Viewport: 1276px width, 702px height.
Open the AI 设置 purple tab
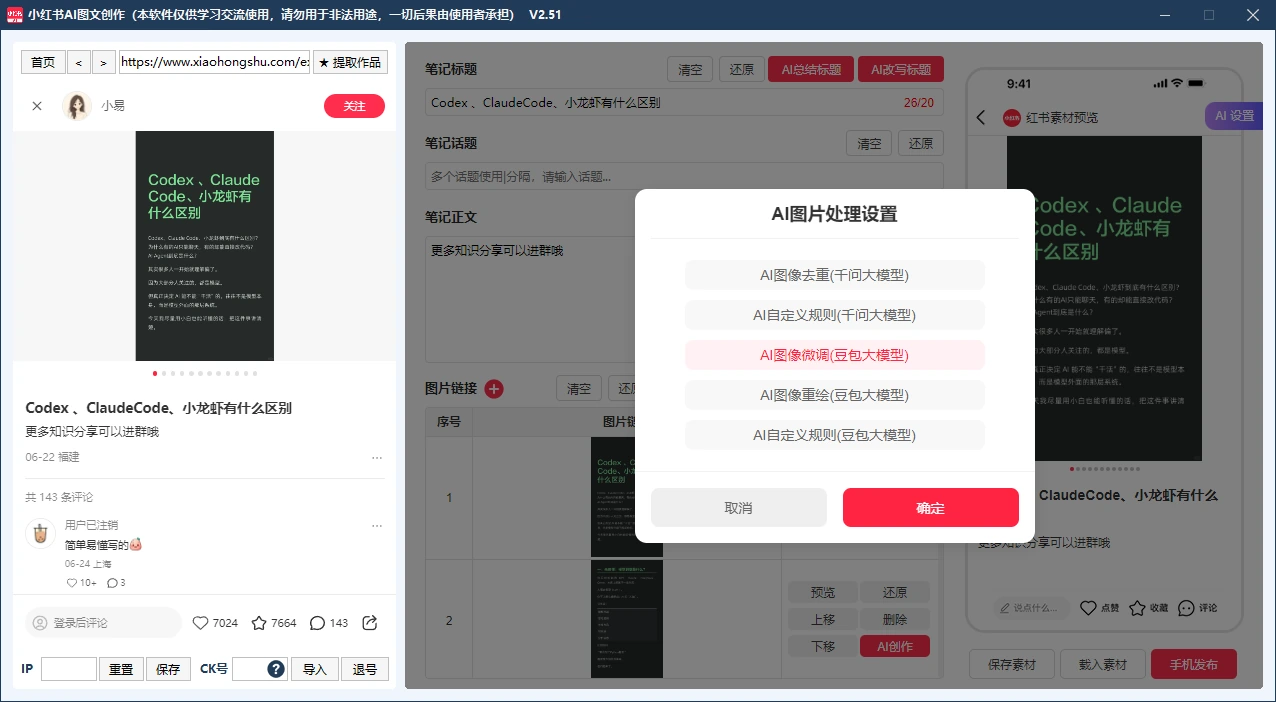1234,115
